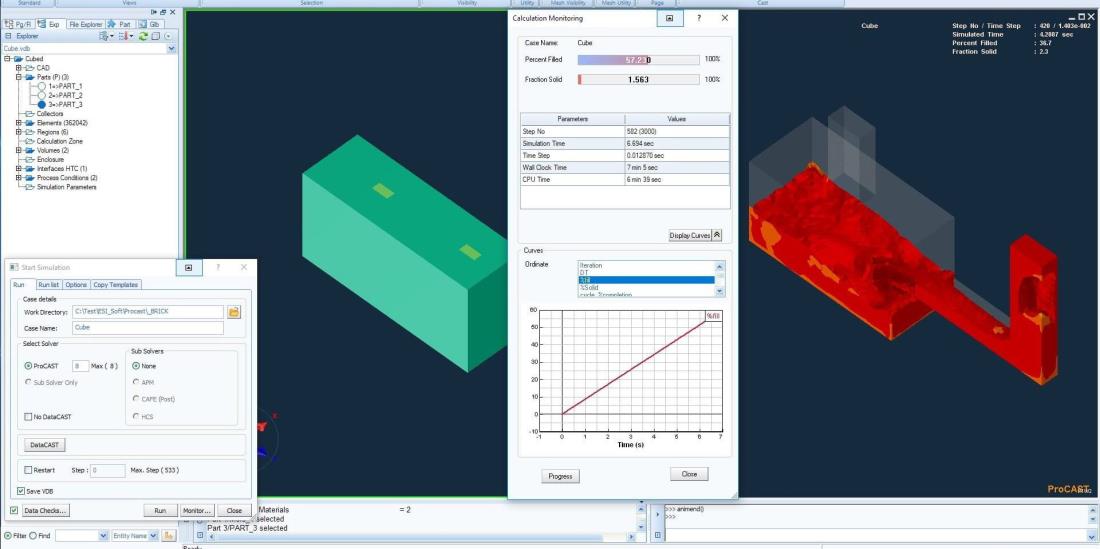Open the Copy Templates tab

116,285
